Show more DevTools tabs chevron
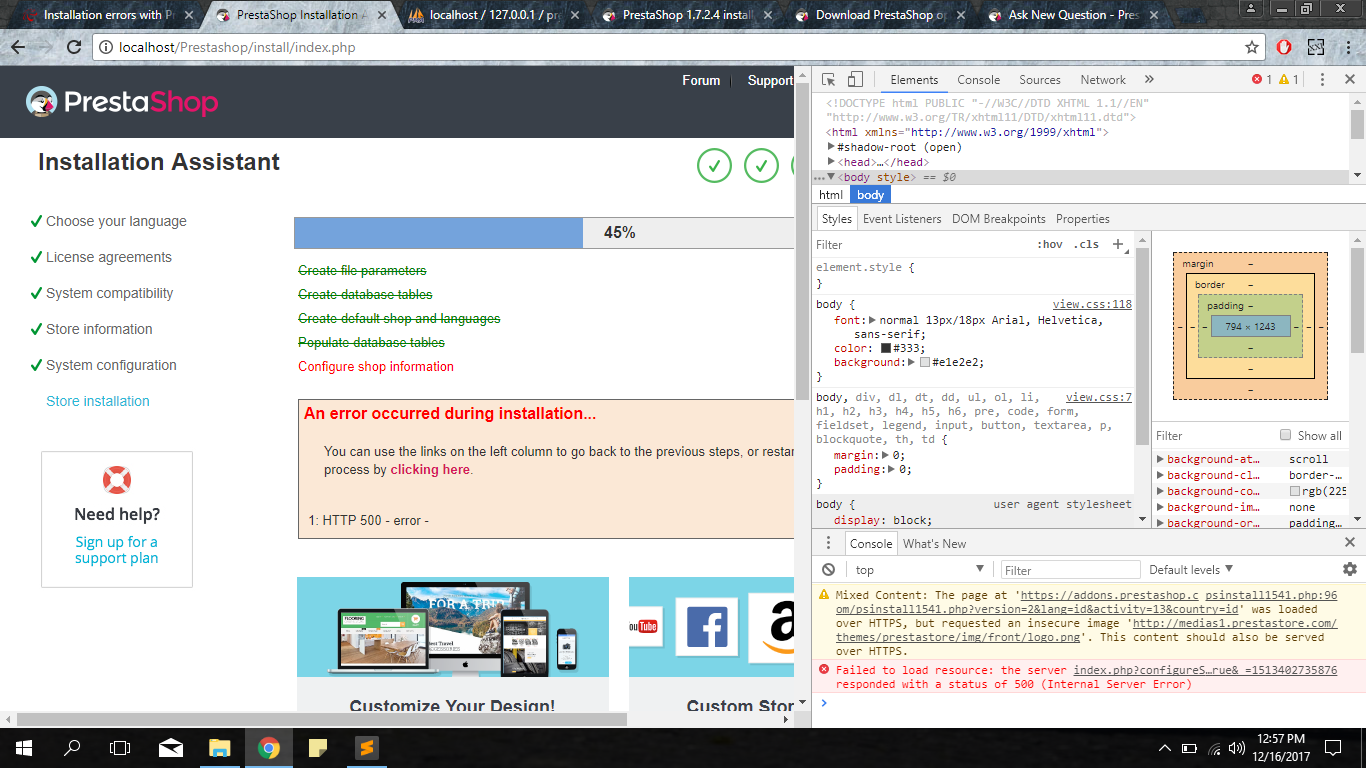 coord(1149,80)
